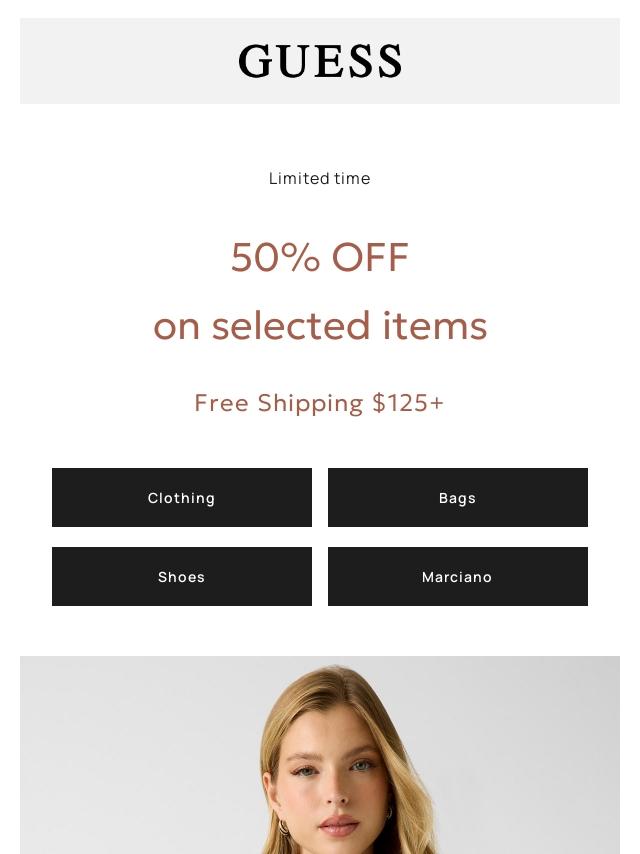This screenshot has width=640, height=854.
Task: Click the letter G in GUESS logo
Action: pyautogui.click(x=255, y=62)
